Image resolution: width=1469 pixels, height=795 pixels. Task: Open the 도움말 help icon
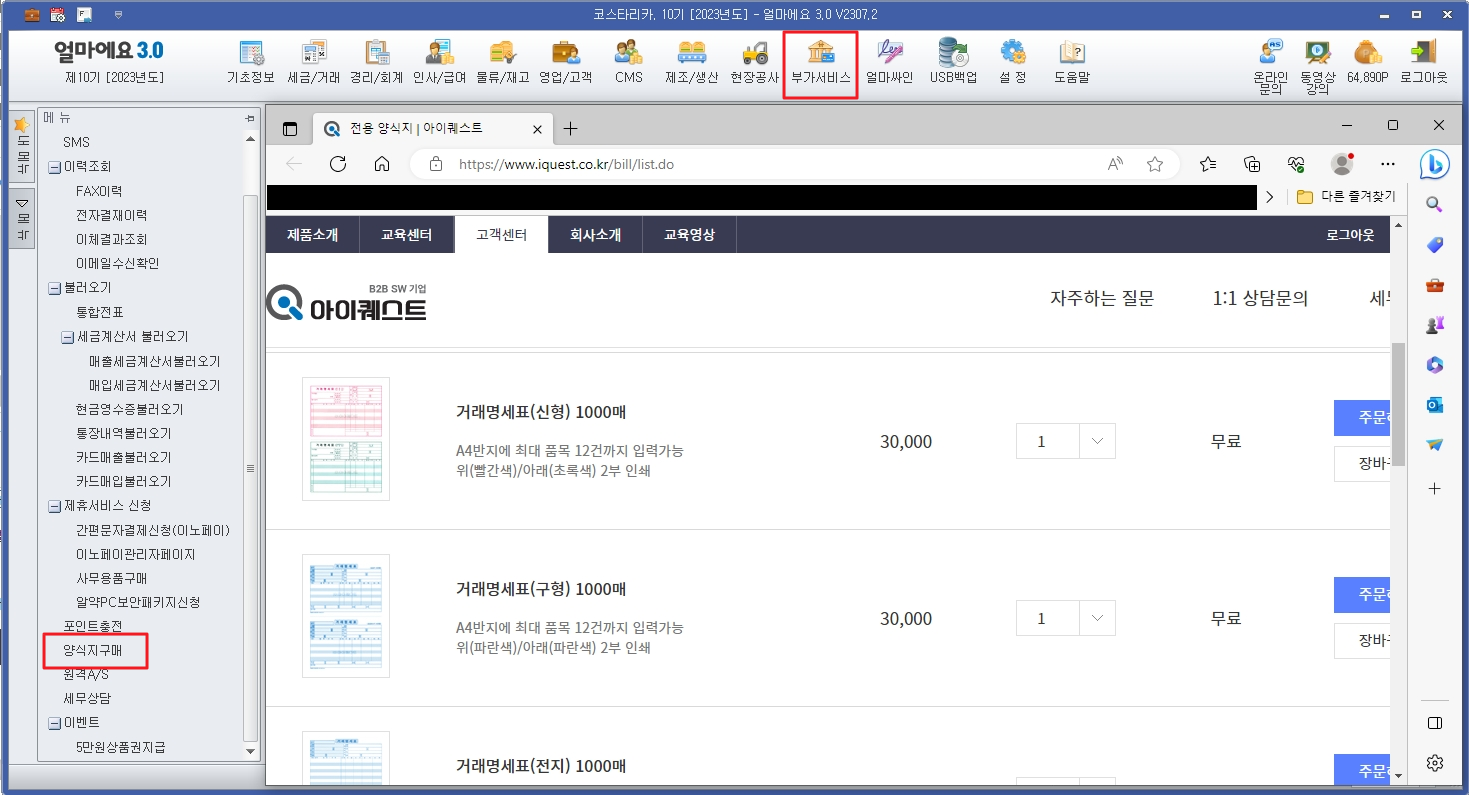tap(1071, 62)
